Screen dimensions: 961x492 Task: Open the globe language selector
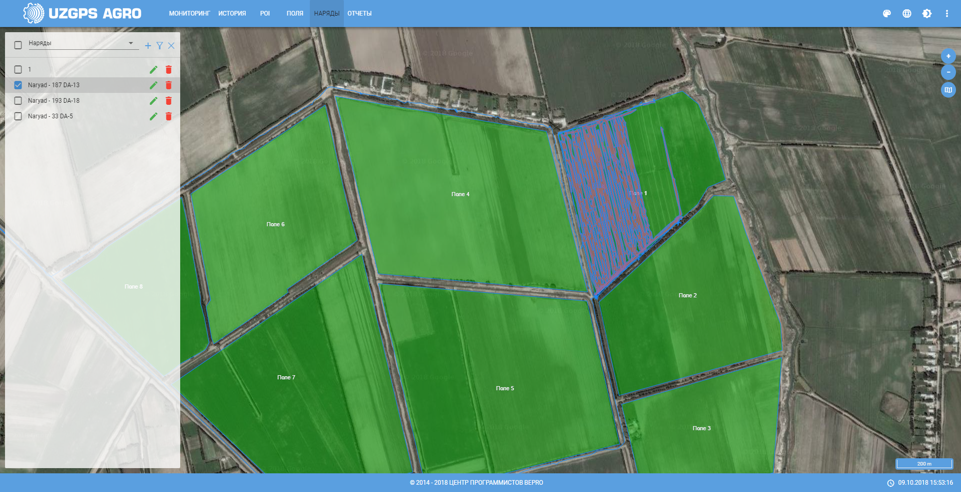point(907,14)
